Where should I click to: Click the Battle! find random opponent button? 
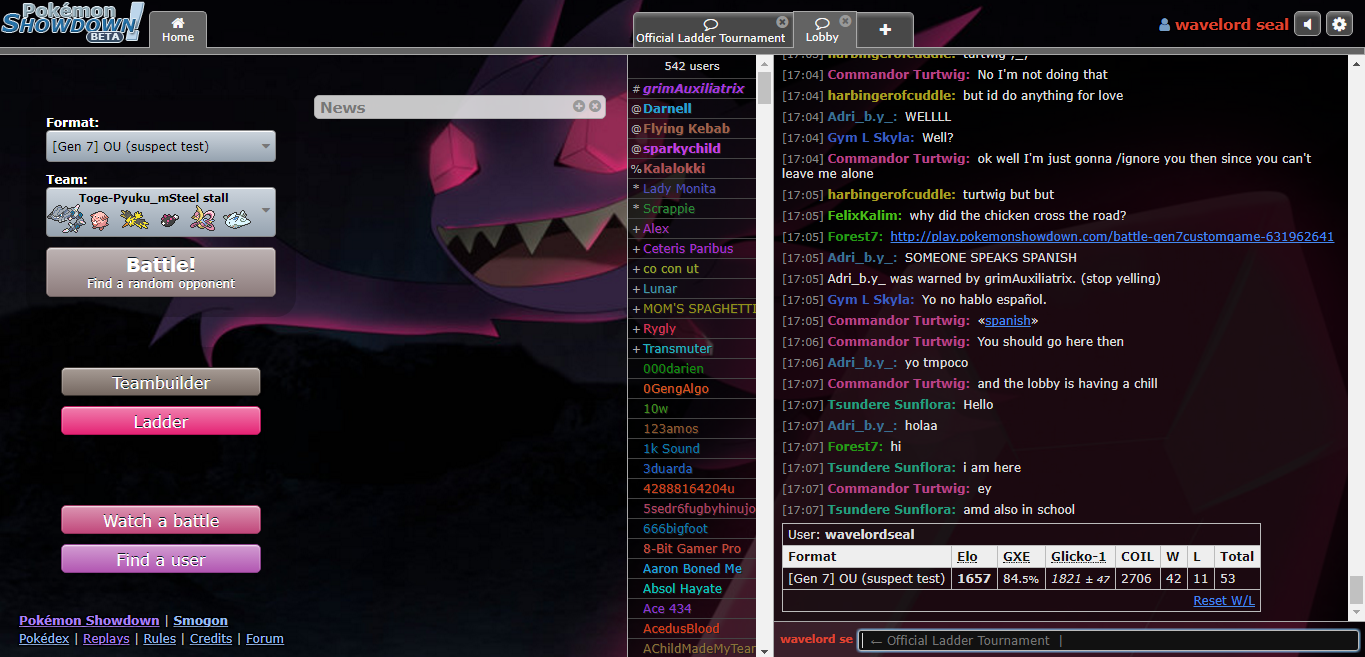[161, 272]
